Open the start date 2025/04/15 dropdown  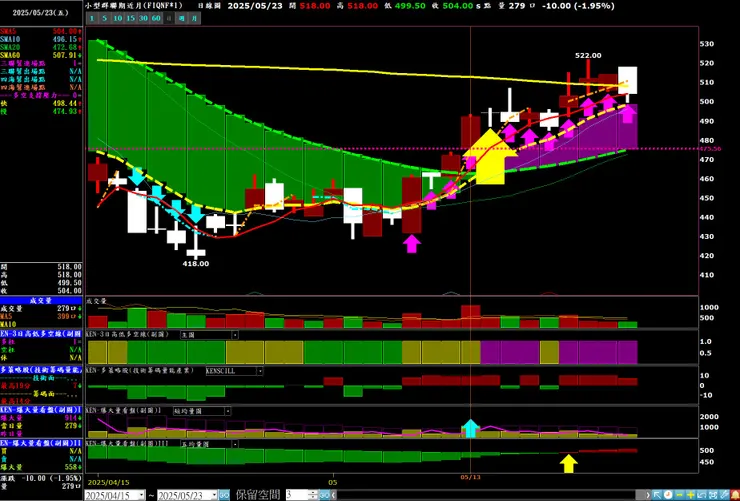tap(141, 495)
